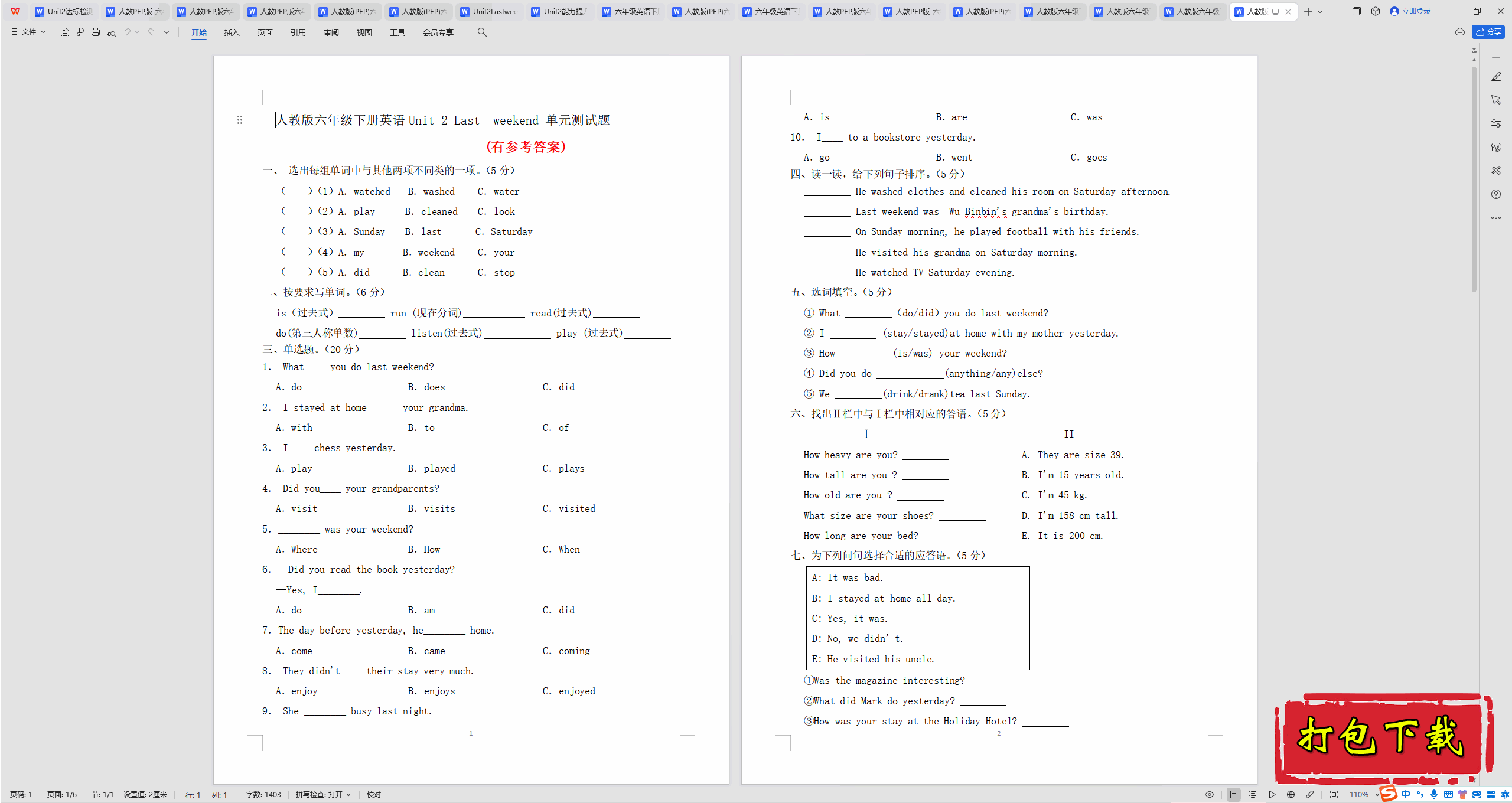Open the 拼写检查 spell check dropdown

[323, 795]
